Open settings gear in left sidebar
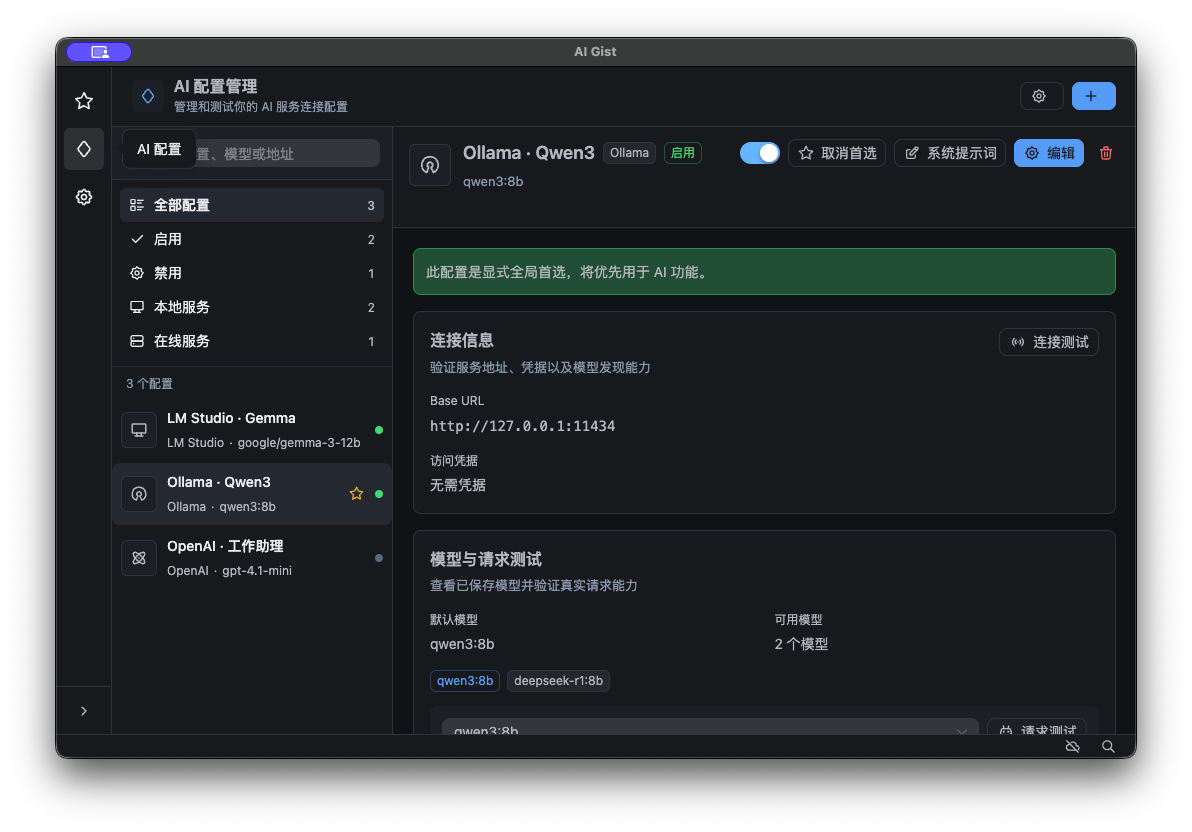Screen dimensions: 1192x832 pyautogui.click(x=84, y=197)
